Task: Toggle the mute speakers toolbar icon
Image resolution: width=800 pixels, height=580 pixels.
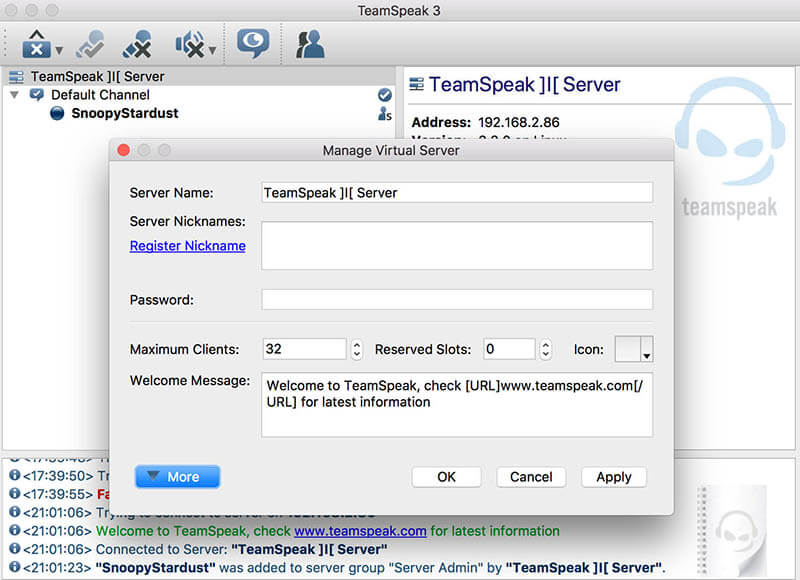Action: click(x=190, y=44)
